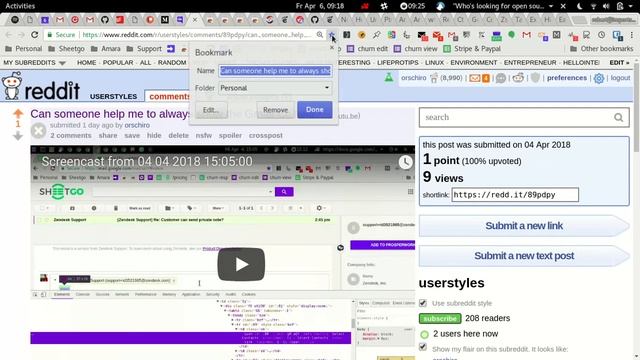Click the shield icon in the user bar
The height and width of the screenshot is (360, 640).
[536, 78]
